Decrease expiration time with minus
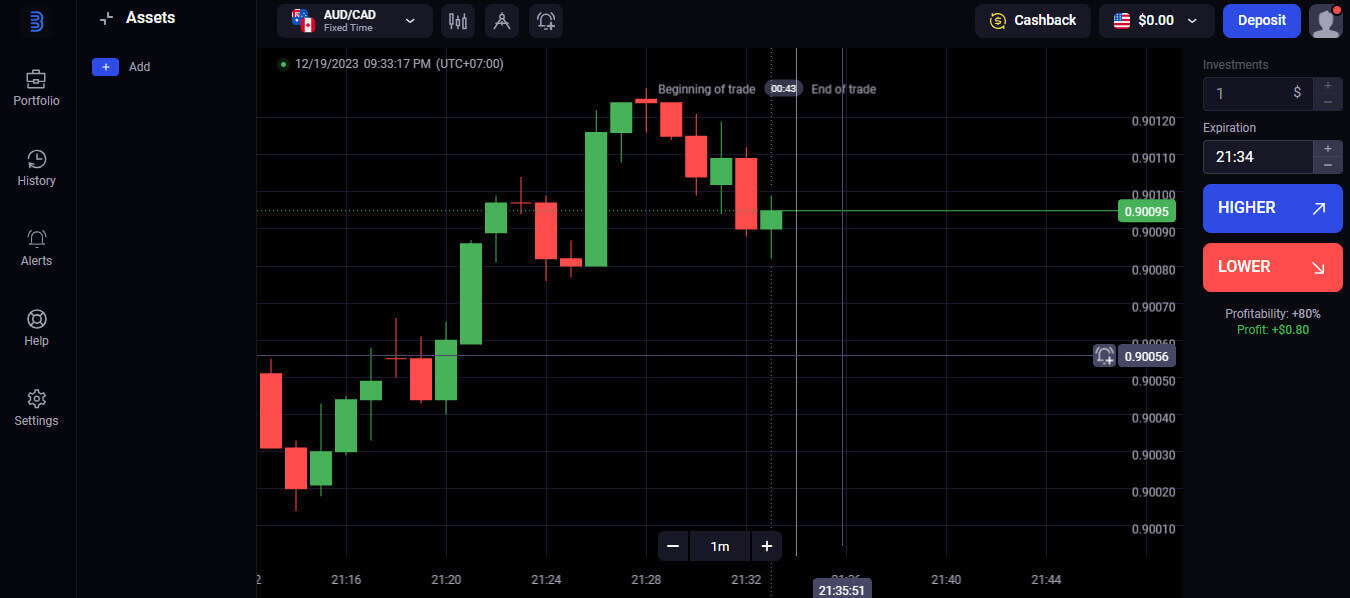 (x=1327, y=165)
